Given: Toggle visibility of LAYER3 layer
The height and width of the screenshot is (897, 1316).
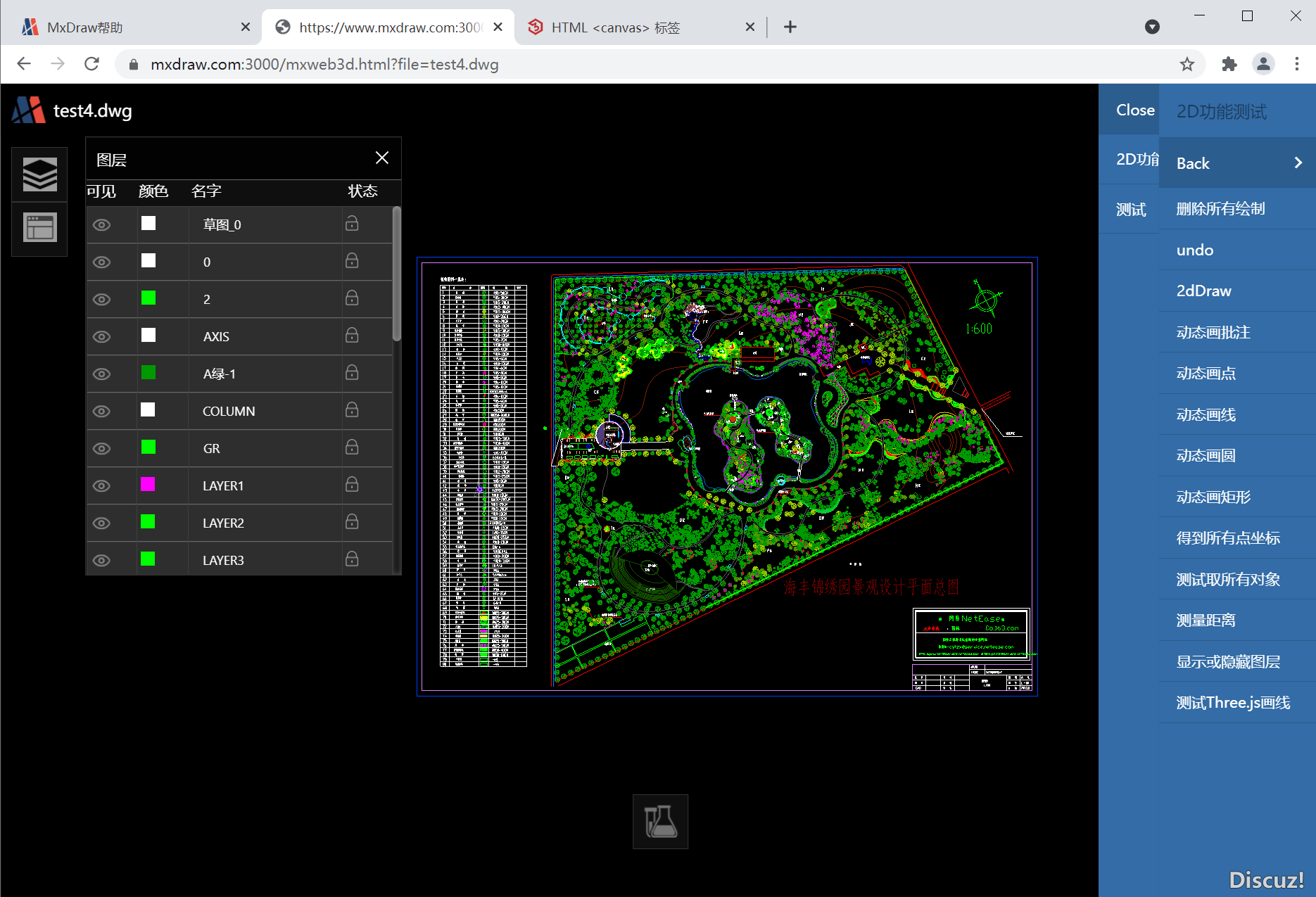Looking at the screenshot, I should point(102,561).
